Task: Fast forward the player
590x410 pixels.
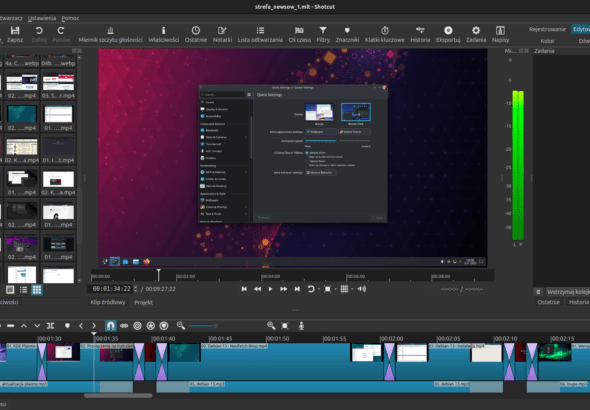Action: pyautogui.click(x=283, y=289)
